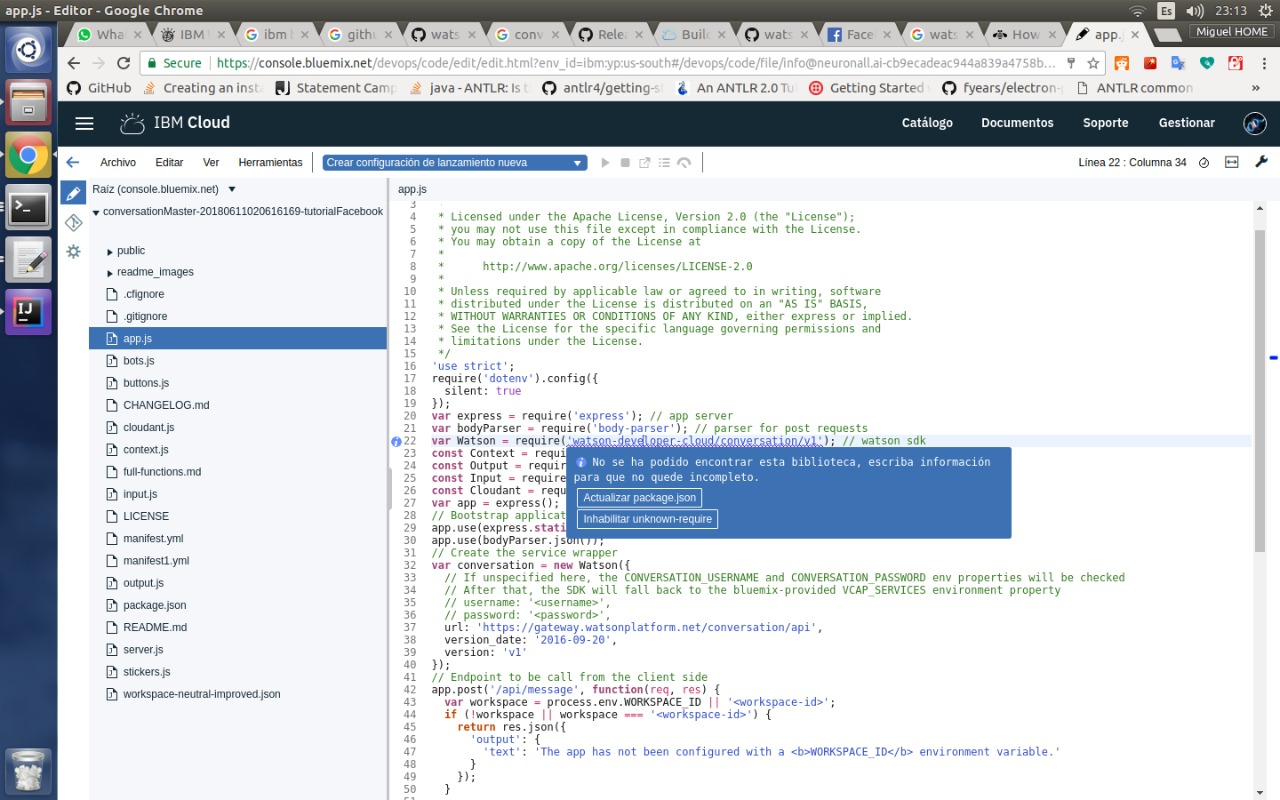Click the play icon to run the app
Screen dimensions: 1280x800
point(605,162)
